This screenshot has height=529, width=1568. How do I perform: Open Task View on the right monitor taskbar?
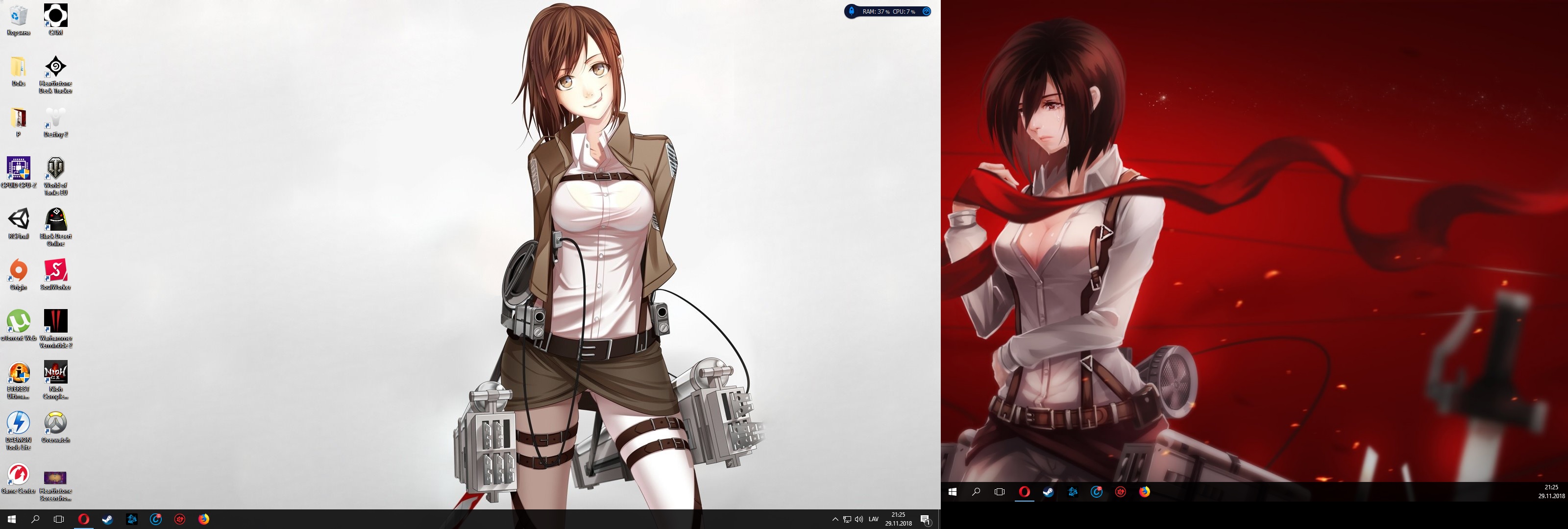[1000, 492]
